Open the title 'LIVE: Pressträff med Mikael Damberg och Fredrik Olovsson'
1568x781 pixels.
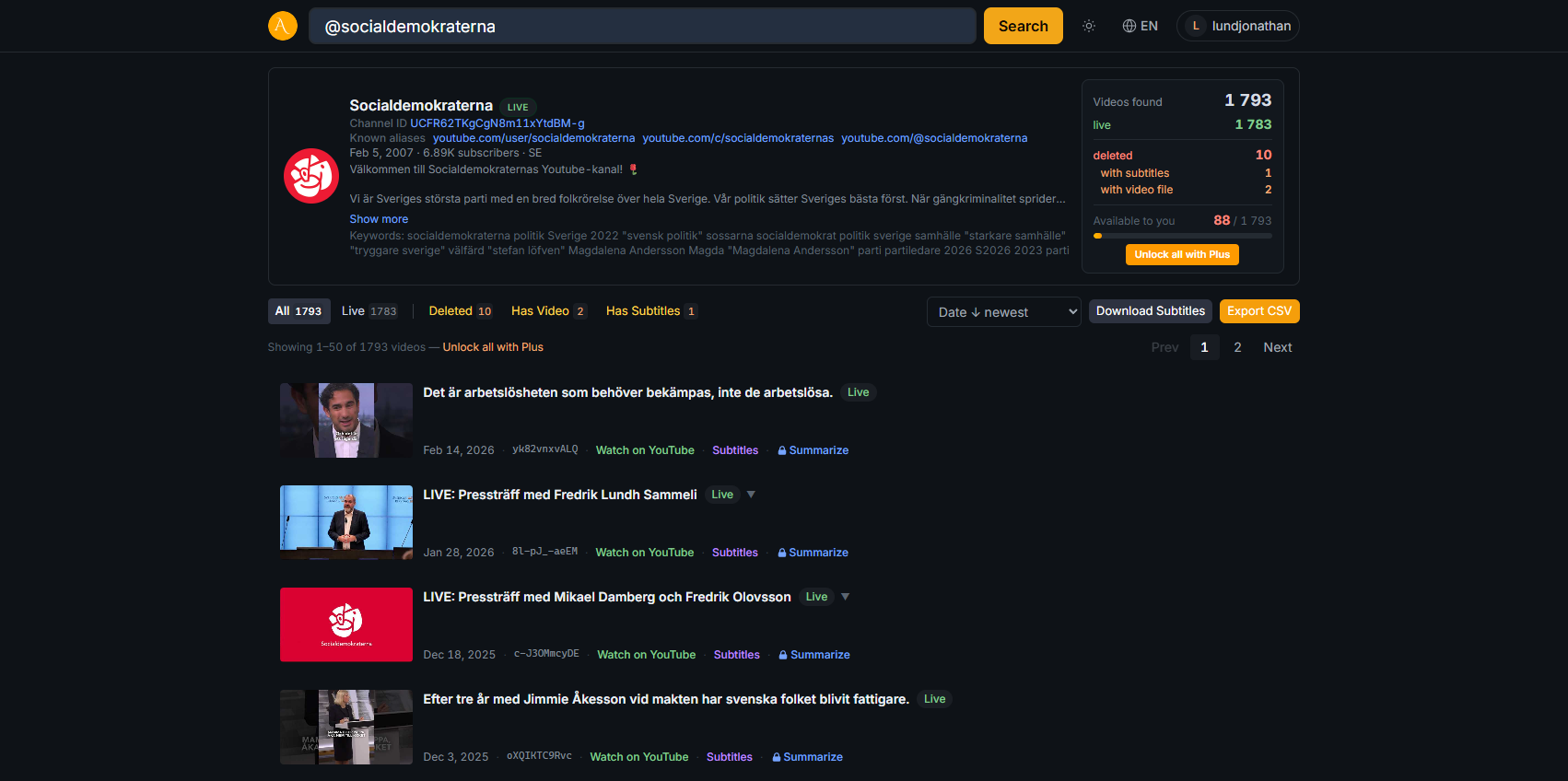607,597
